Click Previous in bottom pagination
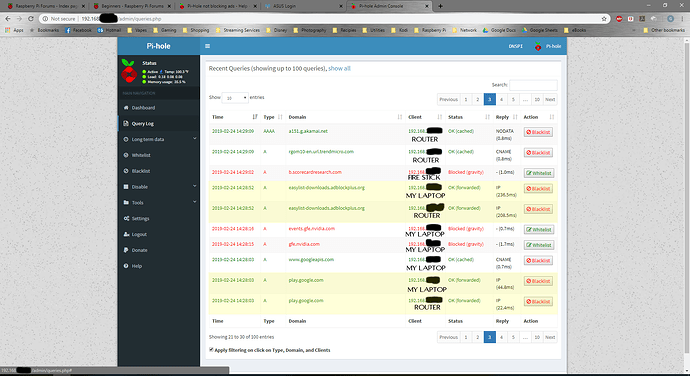690x376 pixels. pyautogui.click(x=448, y=337)
